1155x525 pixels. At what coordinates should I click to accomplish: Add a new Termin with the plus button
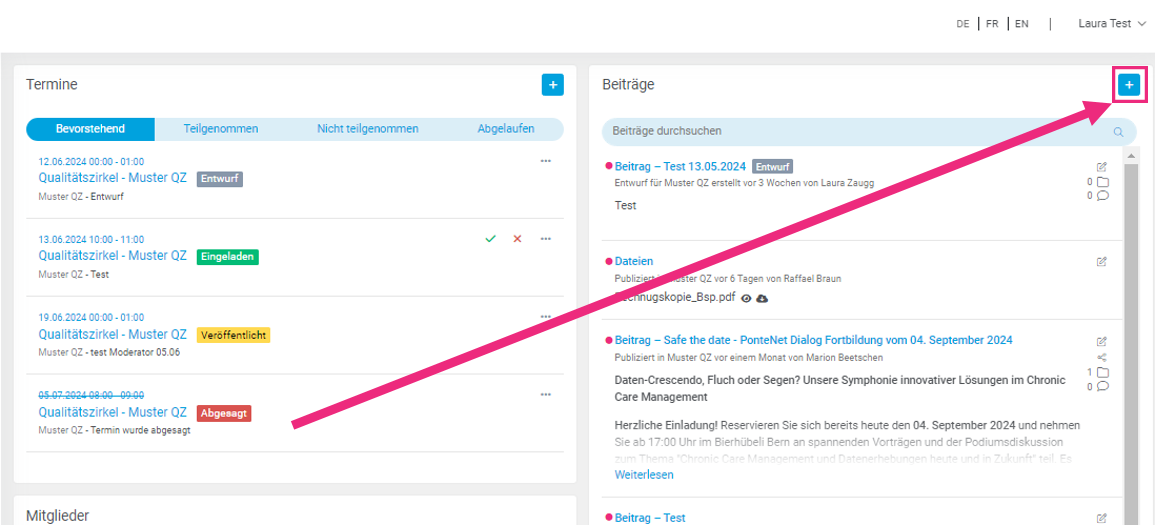point(552,85)
